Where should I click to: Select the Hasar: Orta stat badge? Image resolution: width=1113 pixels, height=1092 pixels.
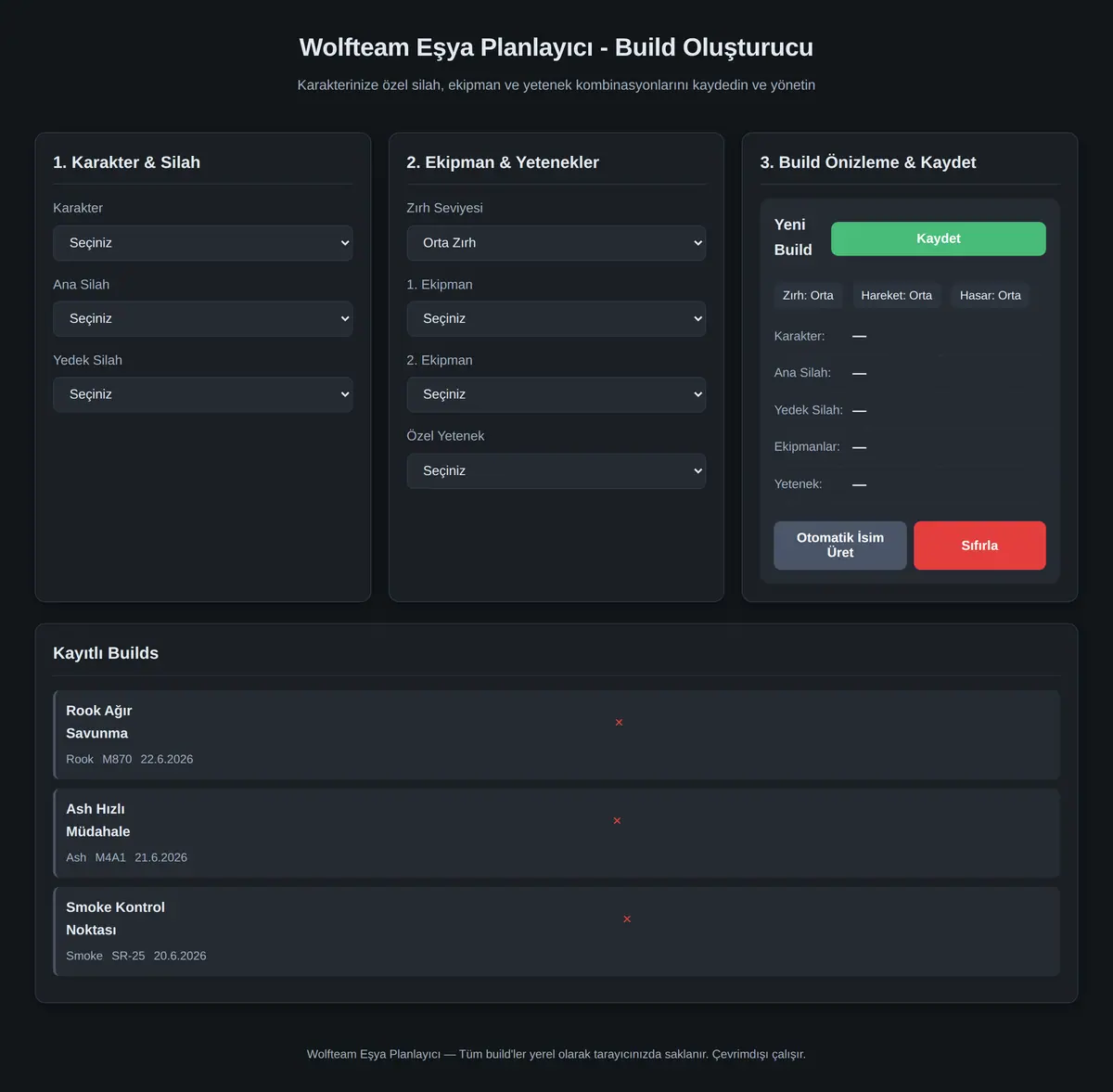[x=990, y=296]
